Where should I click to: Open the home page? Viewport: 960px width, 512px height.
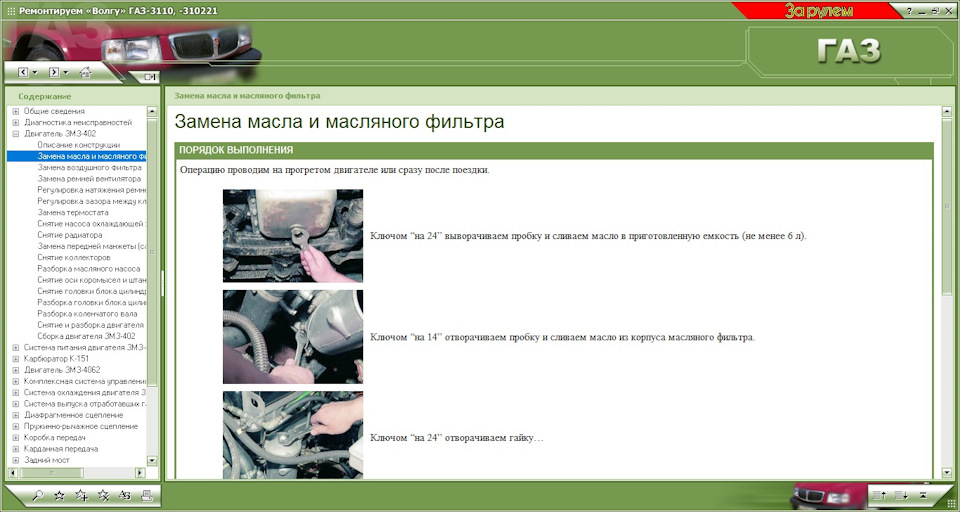[x=85, y=72]
